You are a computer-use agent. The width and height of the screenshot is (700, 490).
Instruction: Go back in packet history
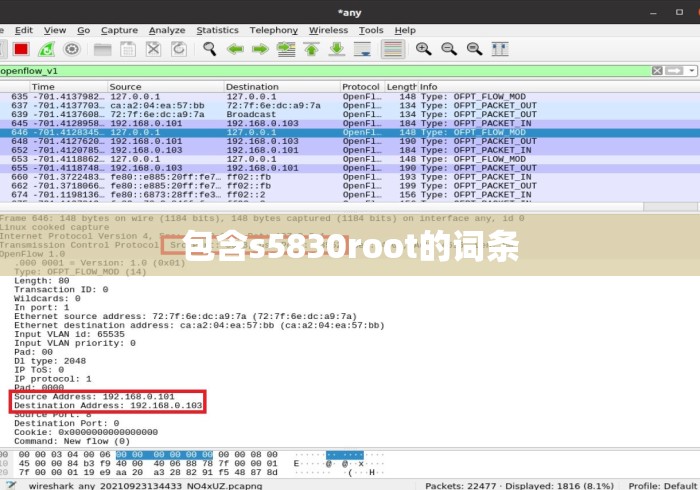pyautogui.click(x=235, y=49)
